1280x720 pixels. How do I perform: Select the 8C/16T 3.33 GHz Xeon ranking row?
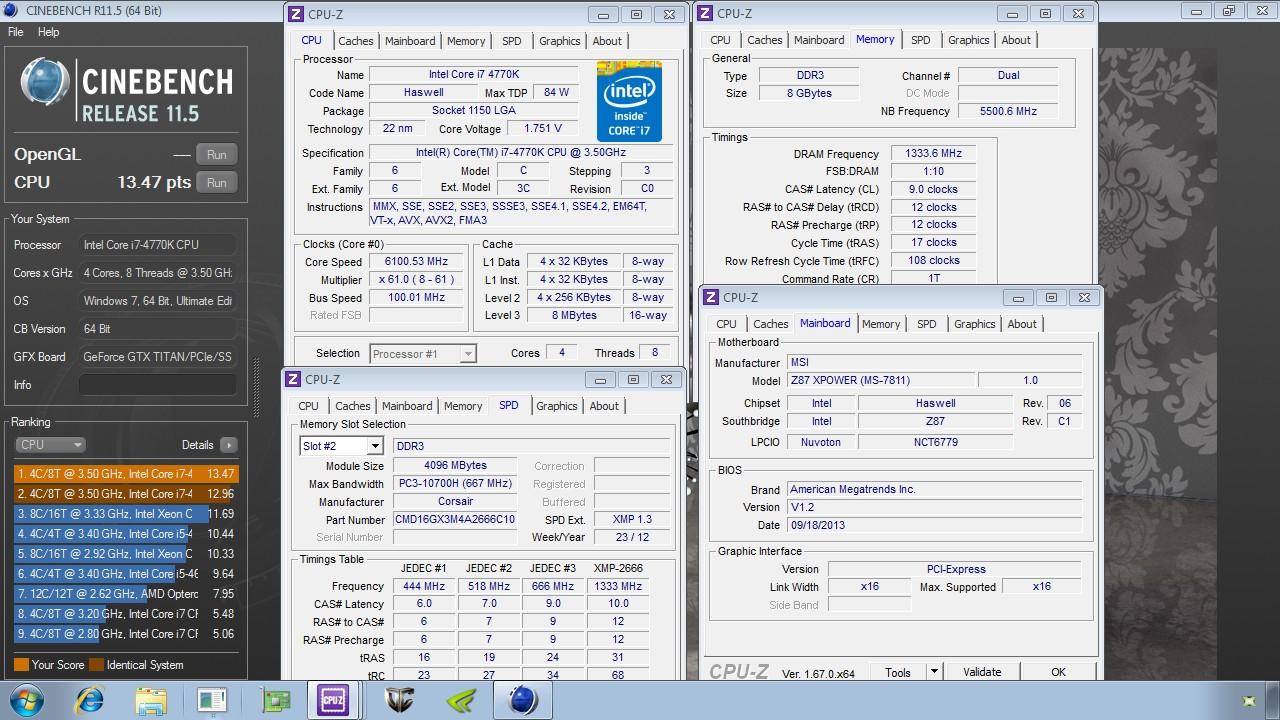click(126, 514)
